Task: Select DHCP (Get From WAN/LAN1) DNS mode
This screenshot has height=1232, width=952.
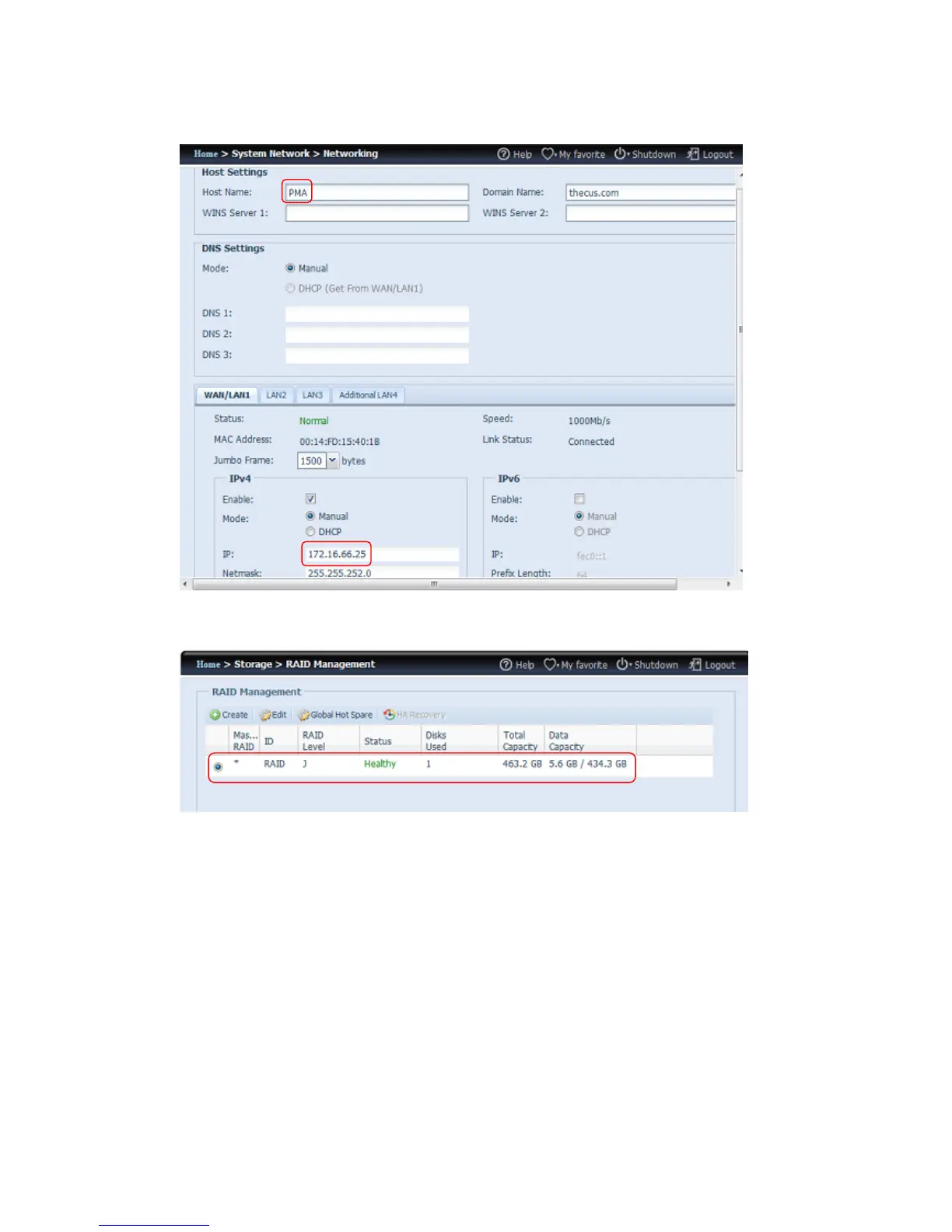Action: click(x=290, y=289)
